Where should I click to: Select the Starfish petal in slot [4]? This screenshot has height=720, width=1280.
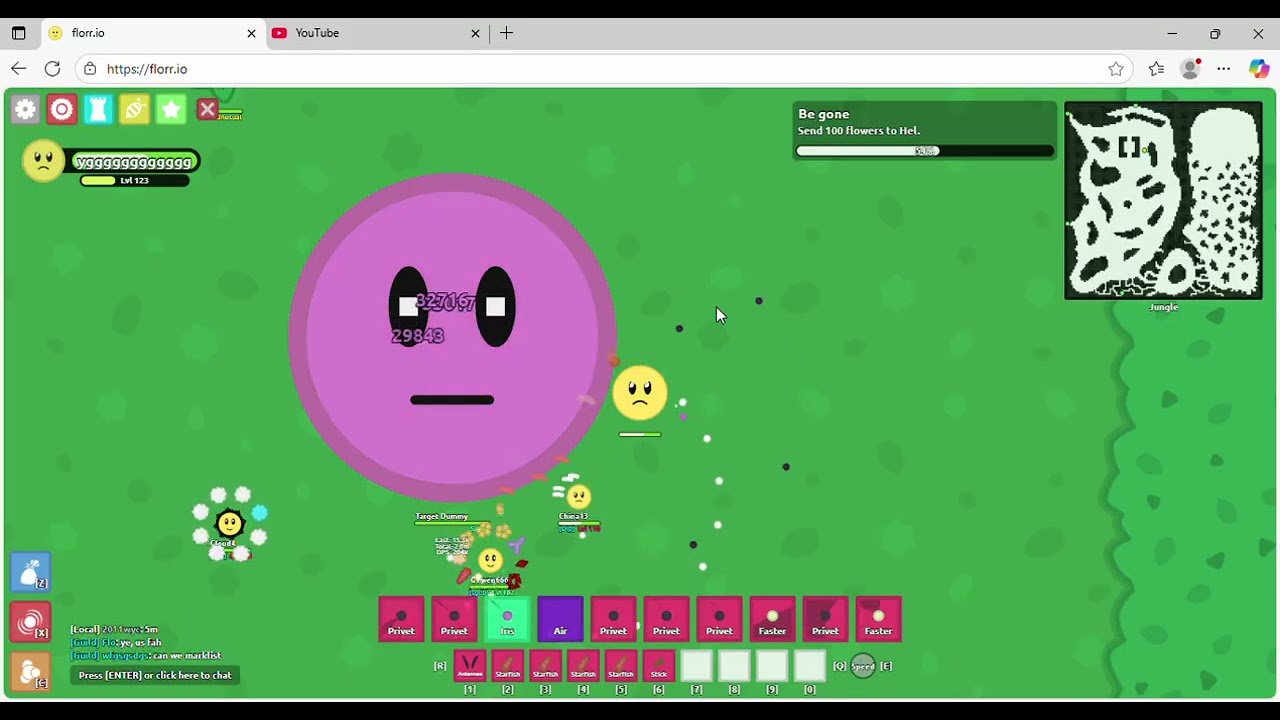(583, 665)
